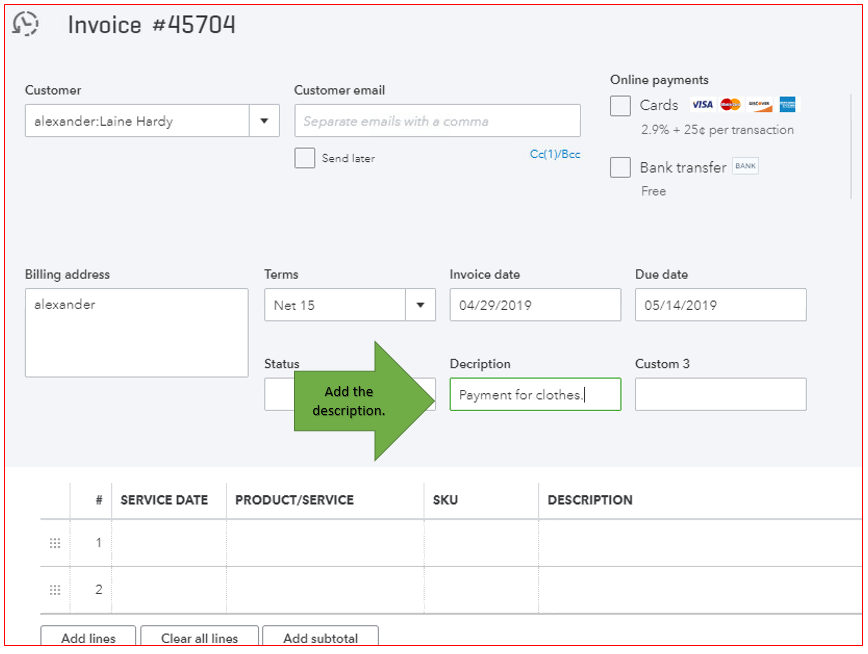The width and height of the screenshot is (868, 654).
Task: Click the Clear all lines button
Action: click(199, 637)
